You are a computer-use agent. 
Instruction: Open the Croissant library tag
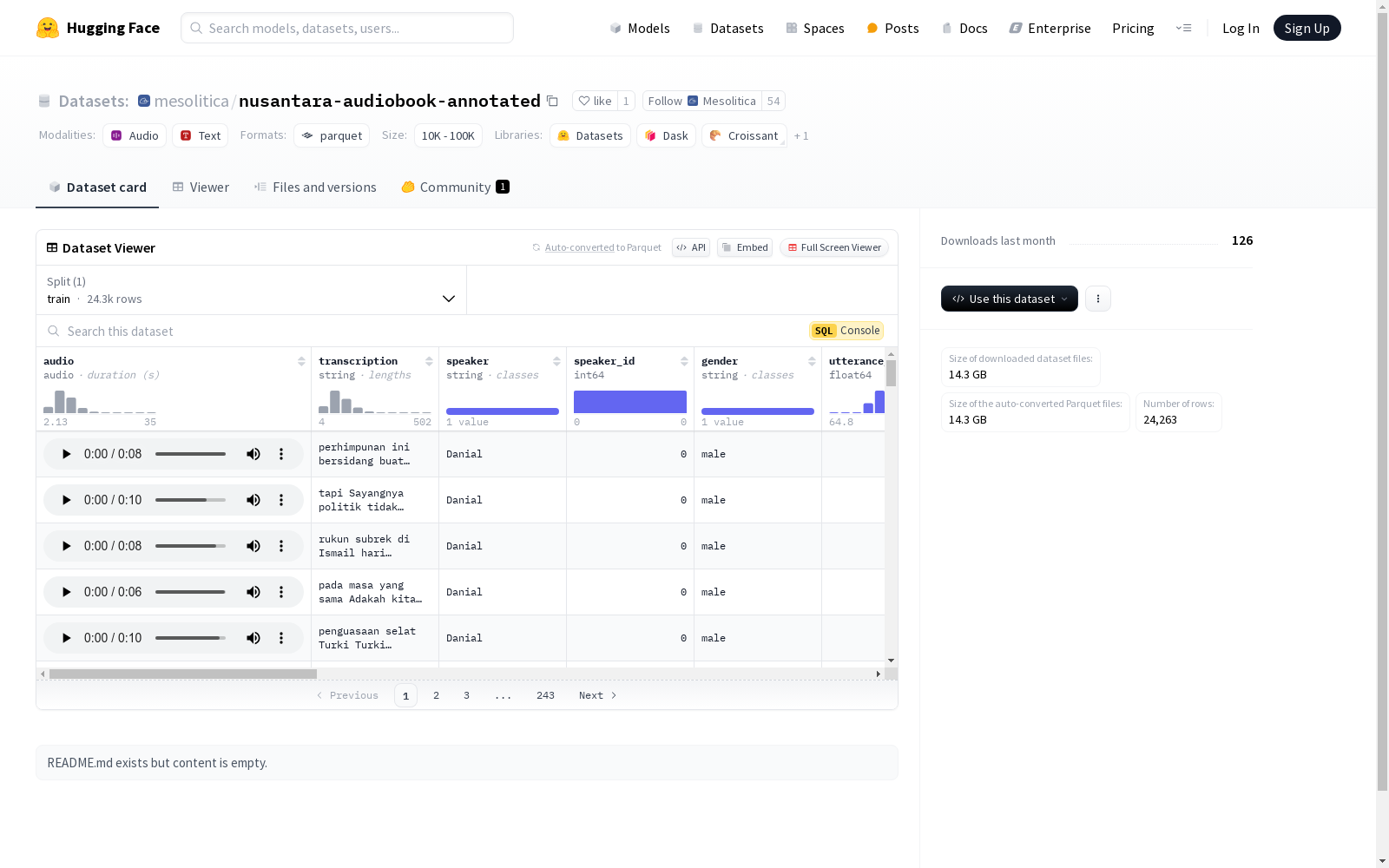click(x=744, y=135)
